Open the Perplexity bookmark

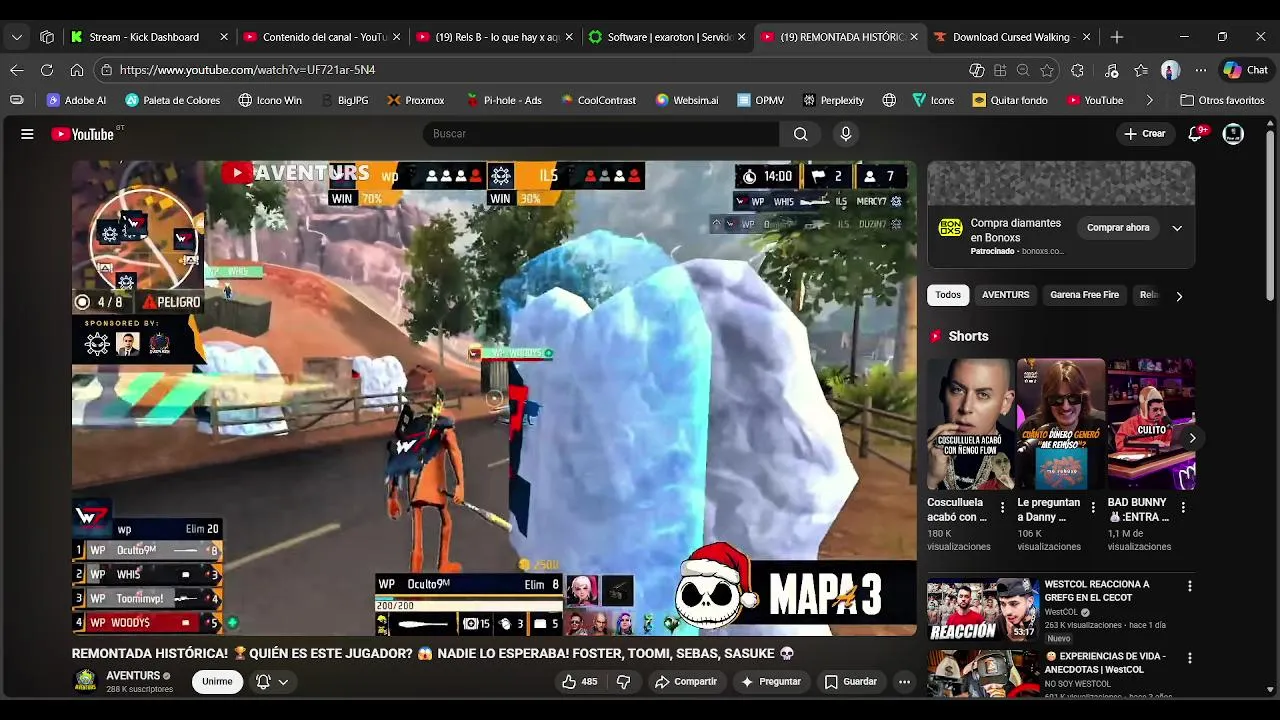pyautogui.click(x=831, y=100)
